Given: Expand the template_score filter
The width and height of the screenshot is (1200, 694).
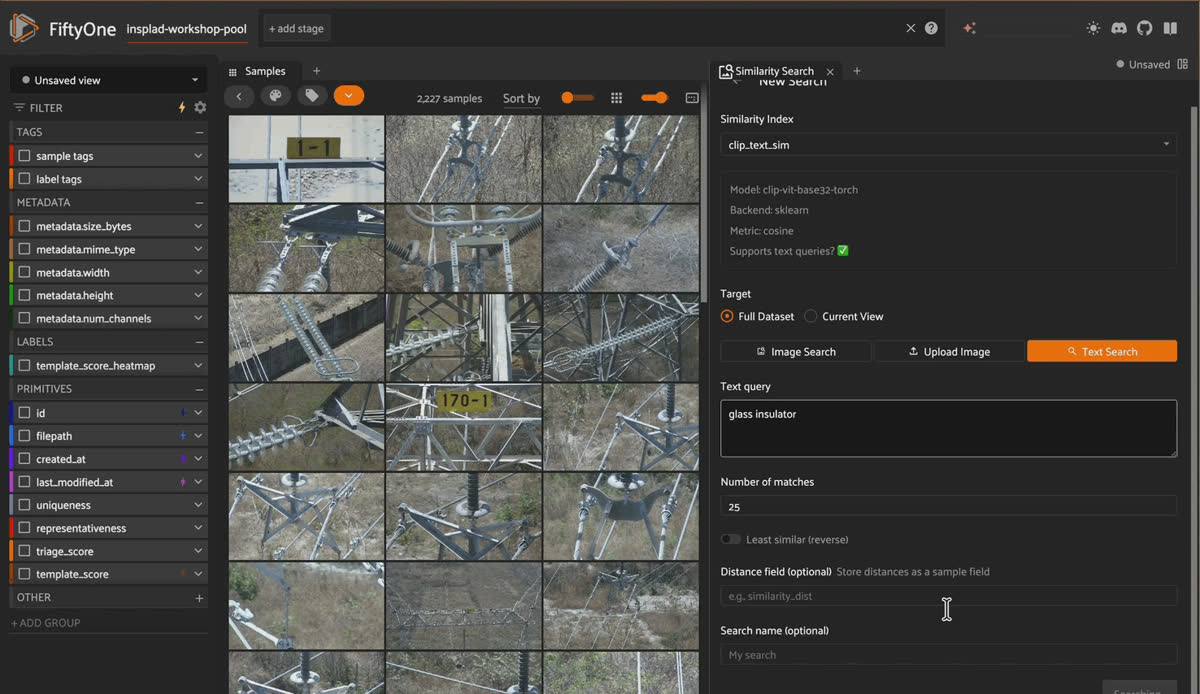Looking at the screenshot, I should click(x=198, y=574).
